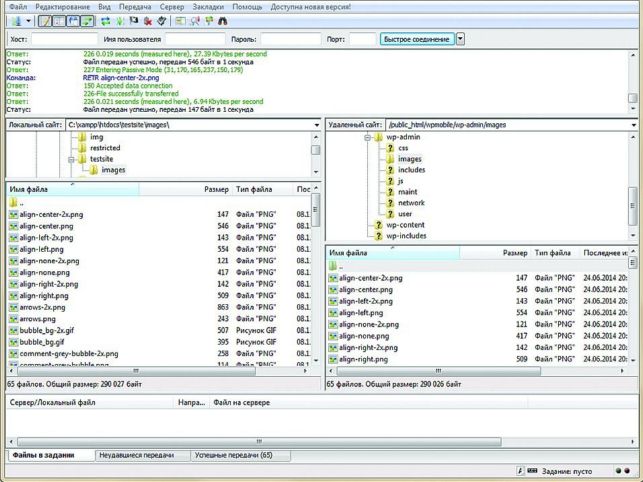Open the Вид menu

tap(105, 7)
